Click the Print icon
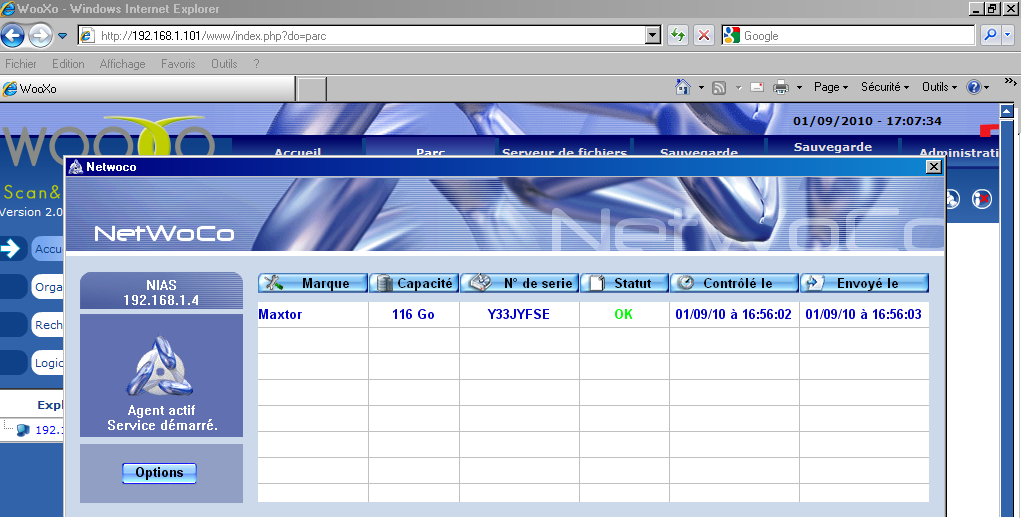The image size is (1021, 518). pyautogui.click(x=781, y=87)
